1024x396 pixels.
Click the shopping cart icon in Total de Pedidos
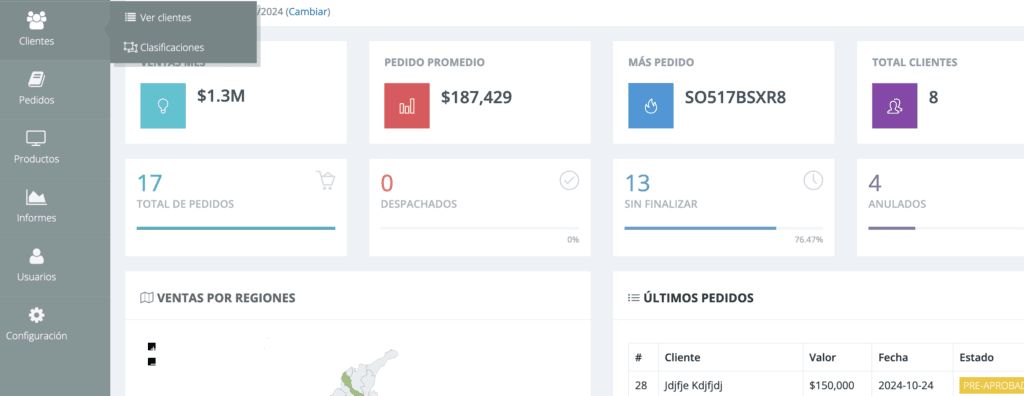click(x=326, y=180)
